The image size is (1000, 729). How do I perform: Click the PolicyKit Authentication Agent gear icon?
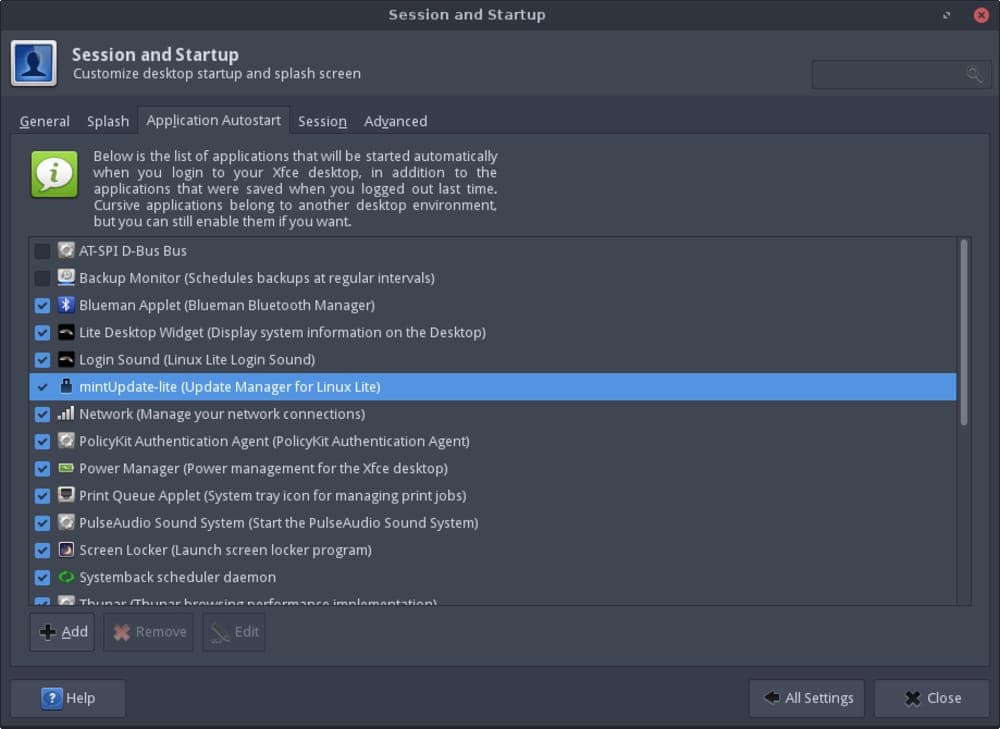pos(66,441)
